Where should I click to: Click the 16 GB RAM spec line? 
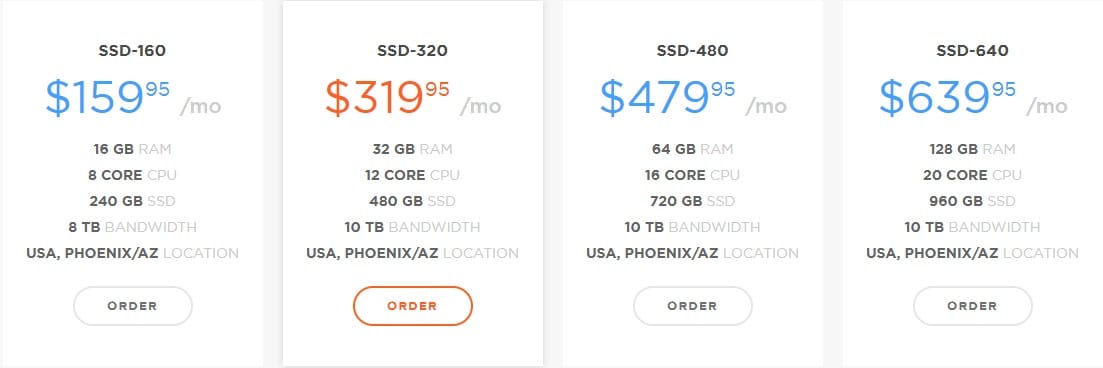point(132,149)
